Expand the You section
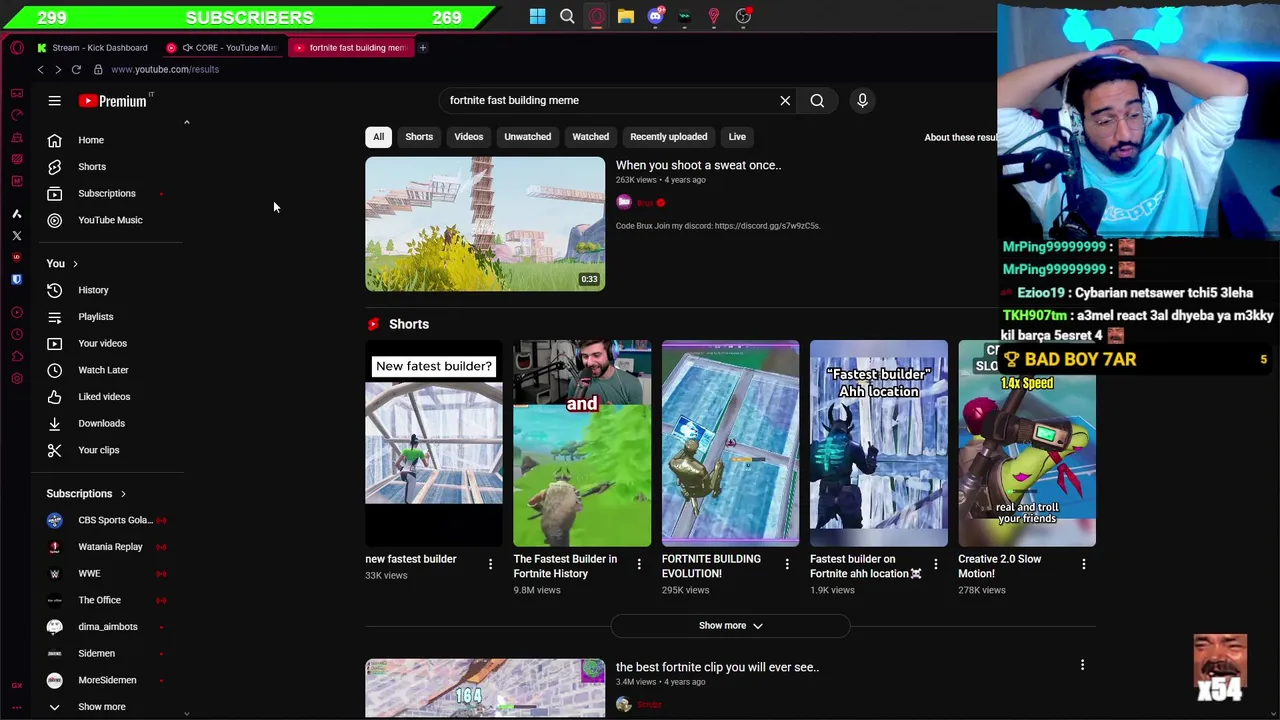Screen dimensions: 1280x720 [62, 264]
